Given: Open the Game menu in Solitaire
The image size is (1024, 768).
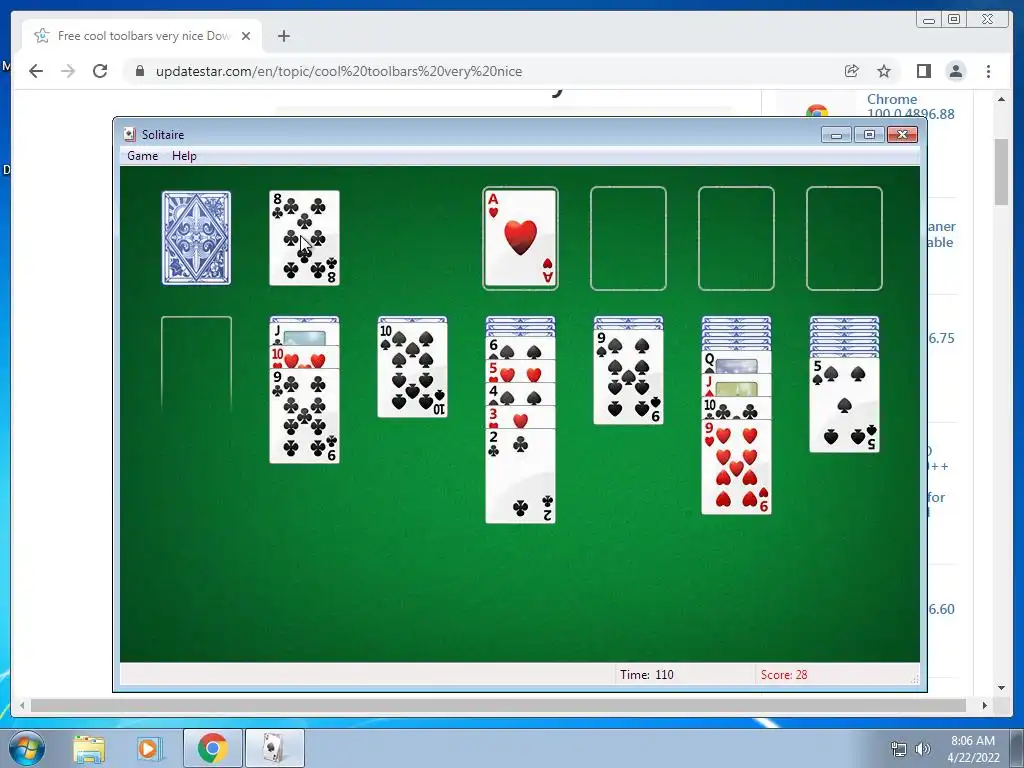Looking at the screenshot, I should point(142,156).
